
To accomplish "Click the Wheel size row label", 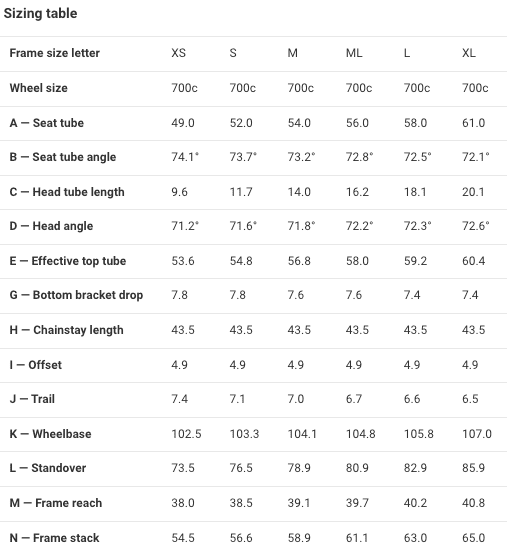I will click(38, 88).
